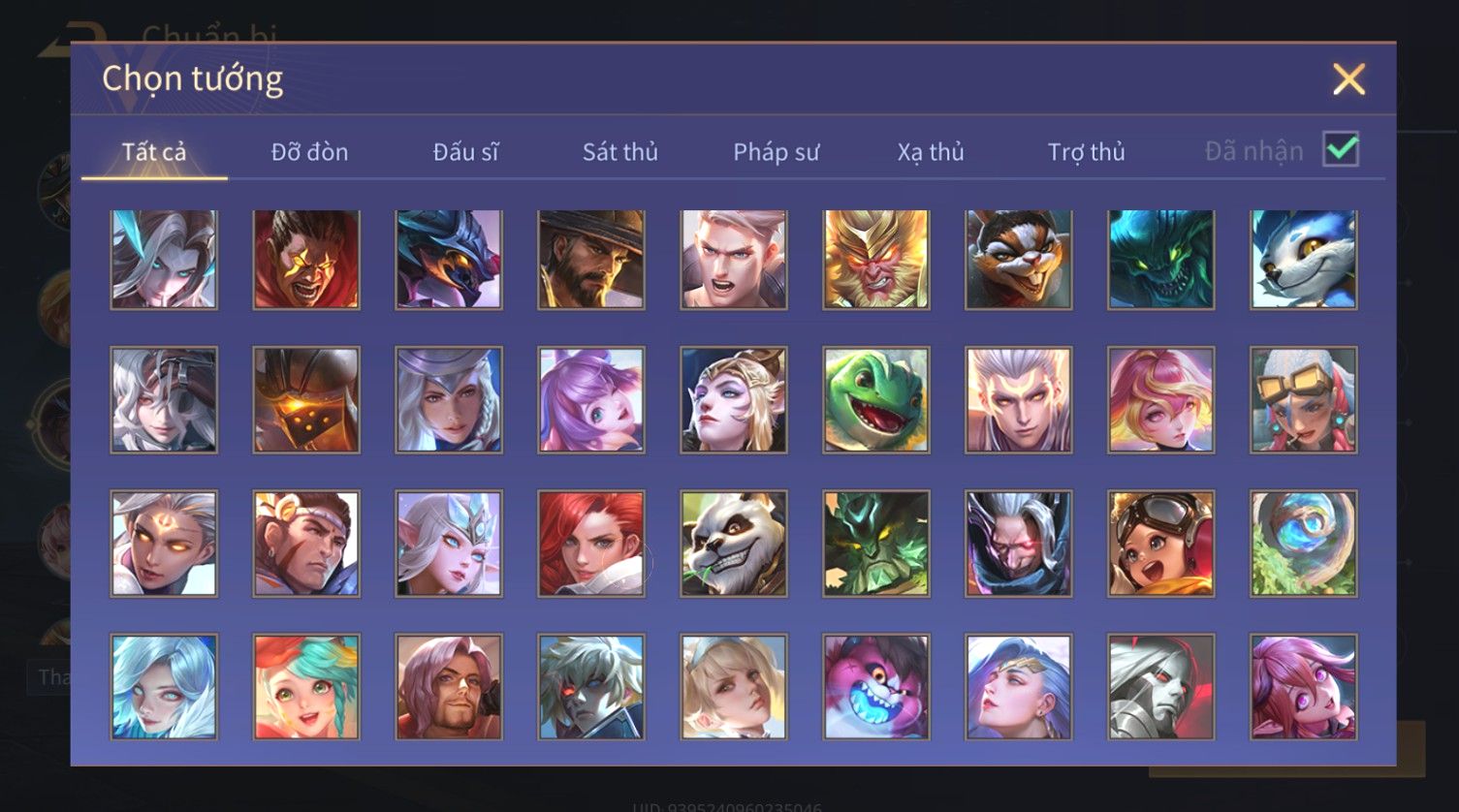The image size is (1459, 812).
Task: Close the Chọn tướng dialog
Action: [x=1348, y=79]
